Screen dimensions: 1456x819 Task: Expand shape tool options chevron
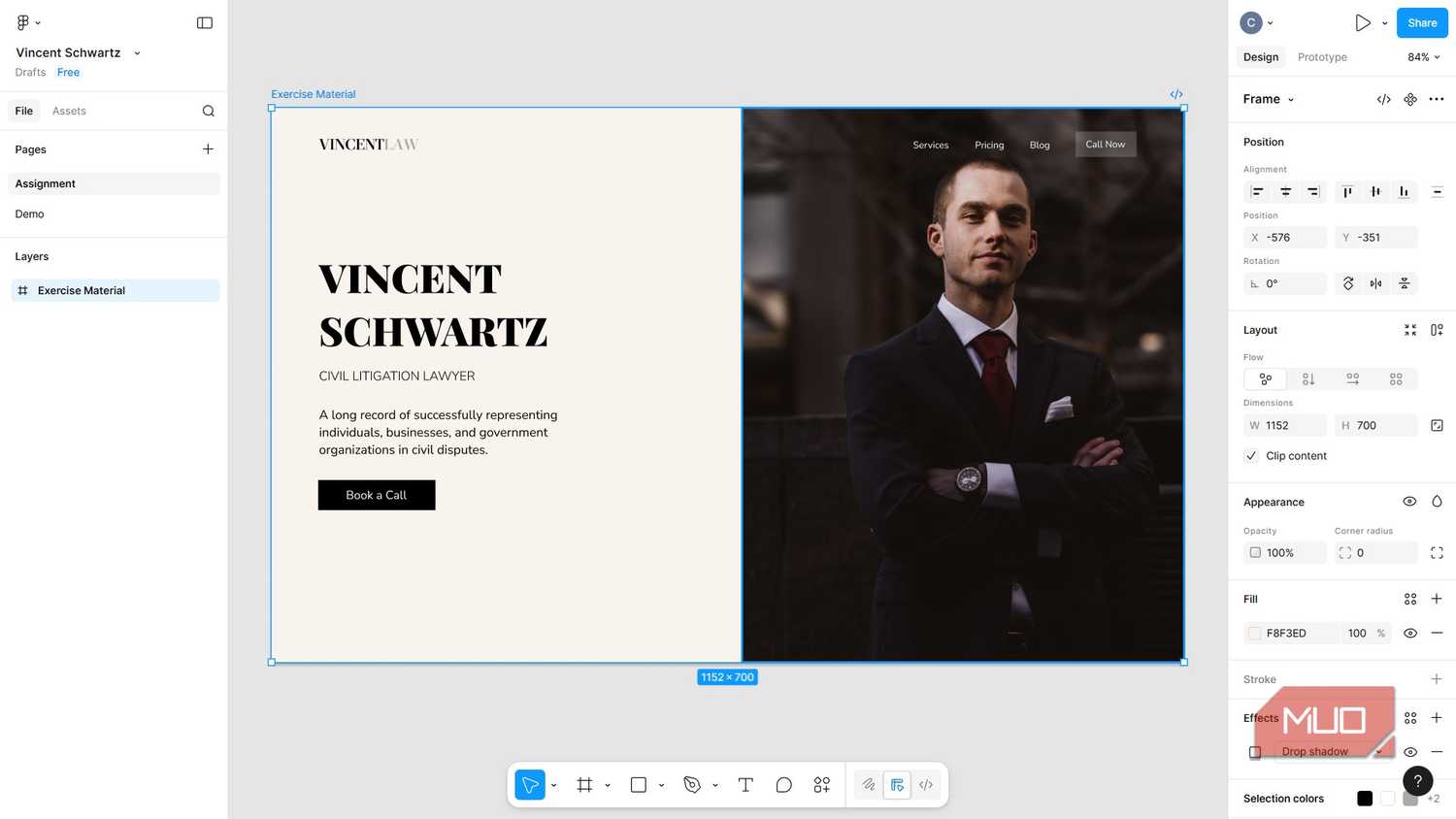pos(661,785)
